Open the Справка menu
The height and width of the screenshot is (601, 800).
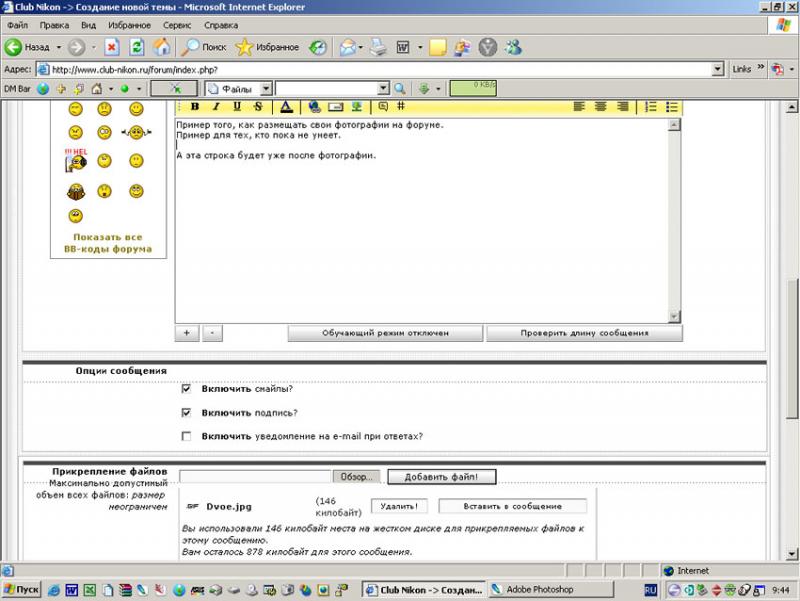tap(221, 25)
